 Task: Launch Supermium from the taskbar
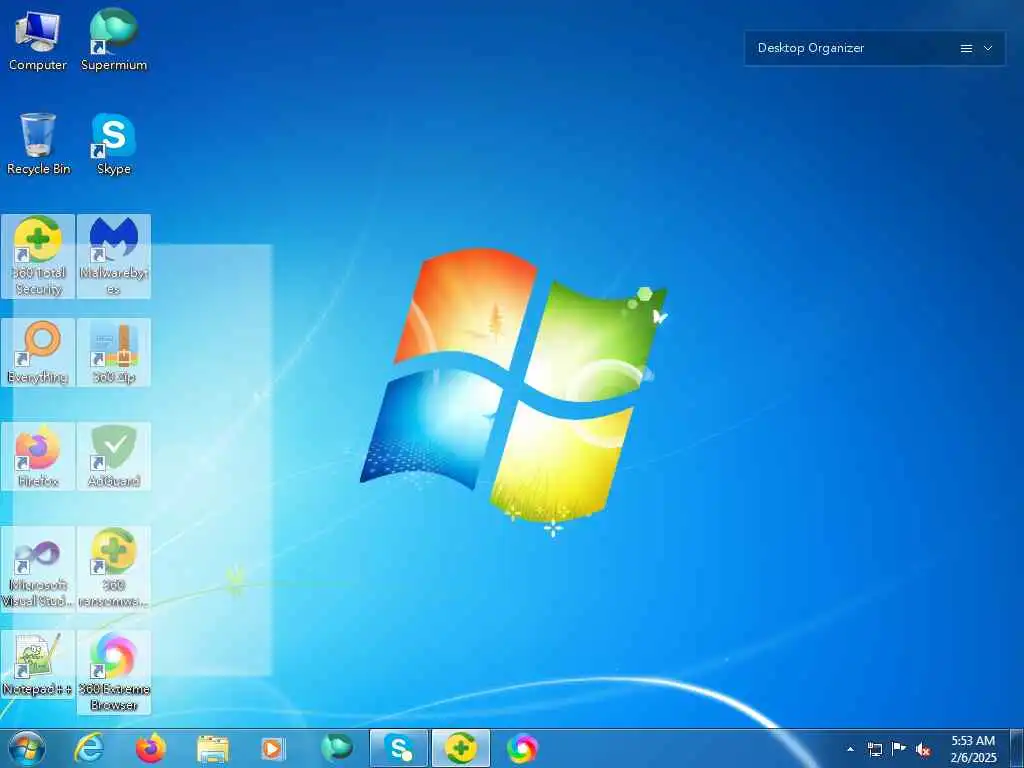pyautogui.click(x=336, y=748)
